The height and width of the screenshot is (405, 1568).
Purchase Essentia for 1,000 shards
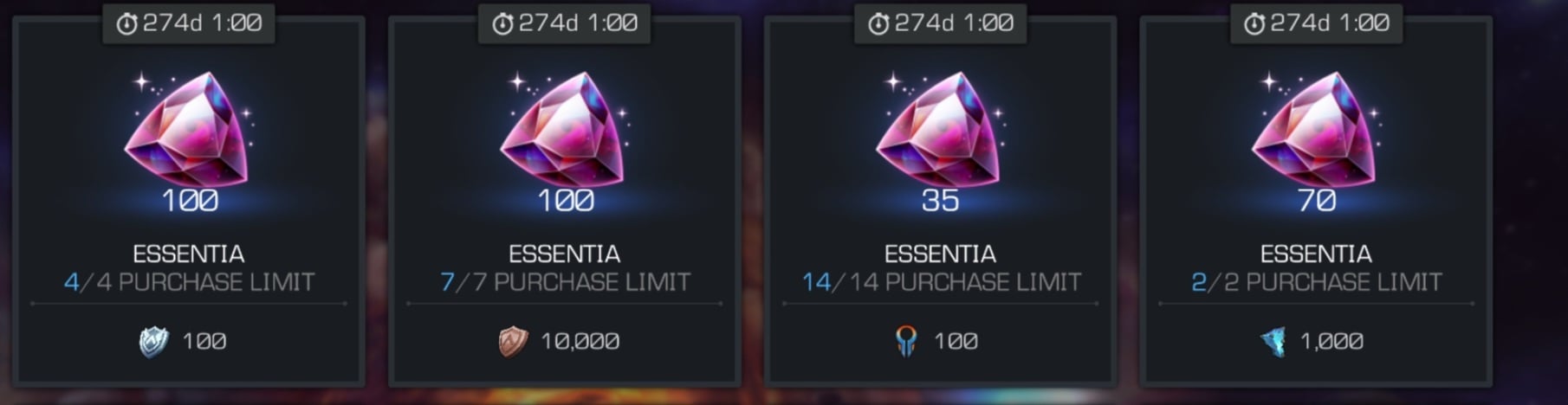point(1317,342)
